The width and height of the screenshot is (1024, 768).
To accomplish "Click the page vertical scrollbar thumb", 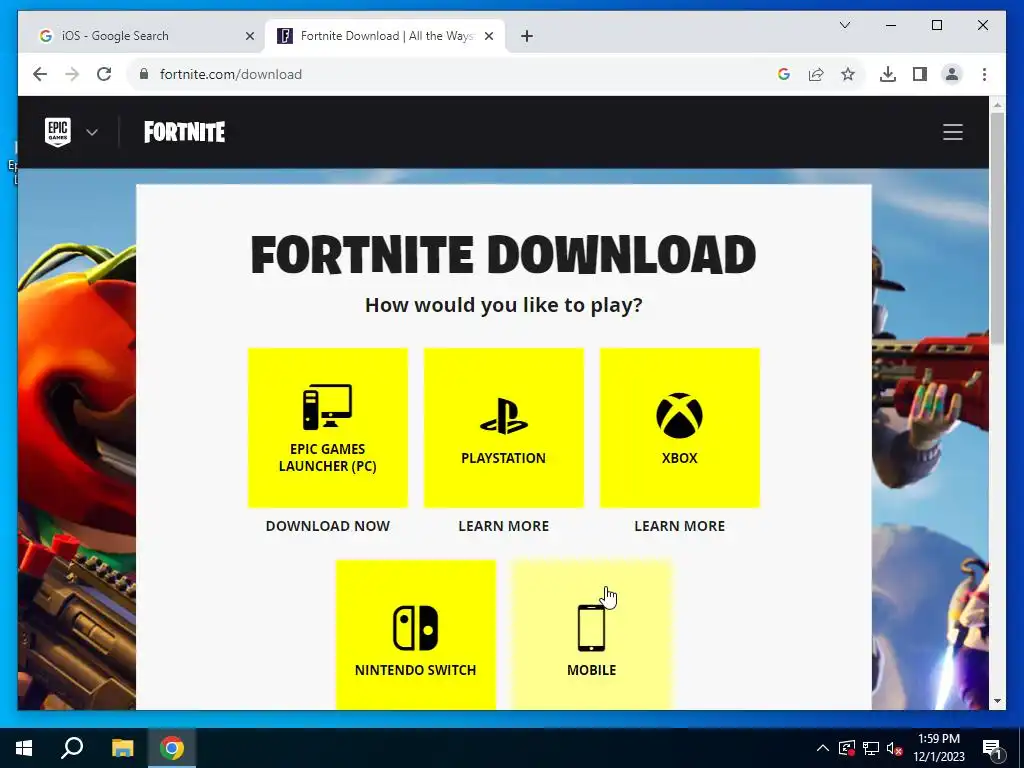I will click(997, 229).
